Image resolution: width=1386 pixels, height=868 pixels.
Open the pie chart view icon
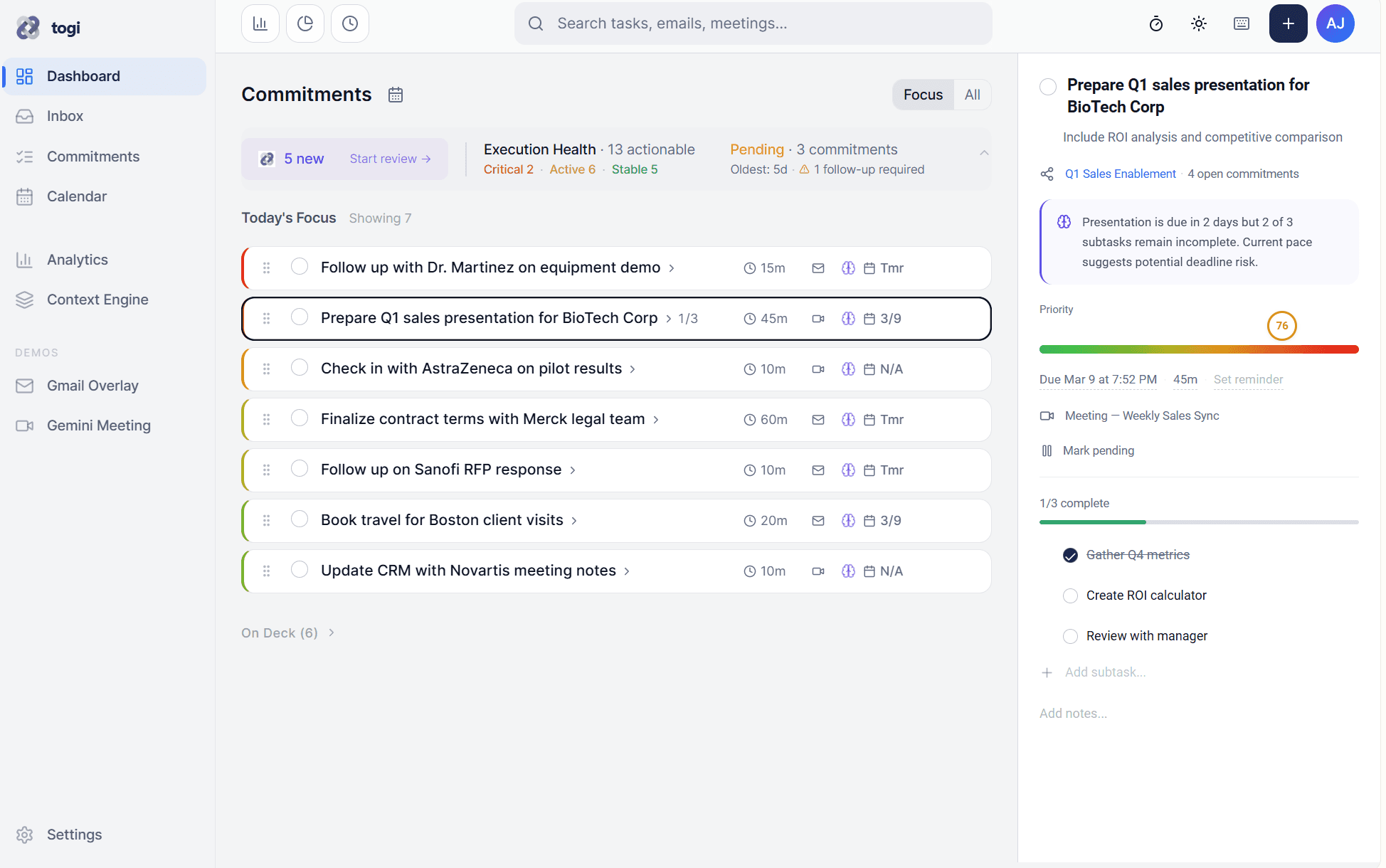click(x=305, y=23)
